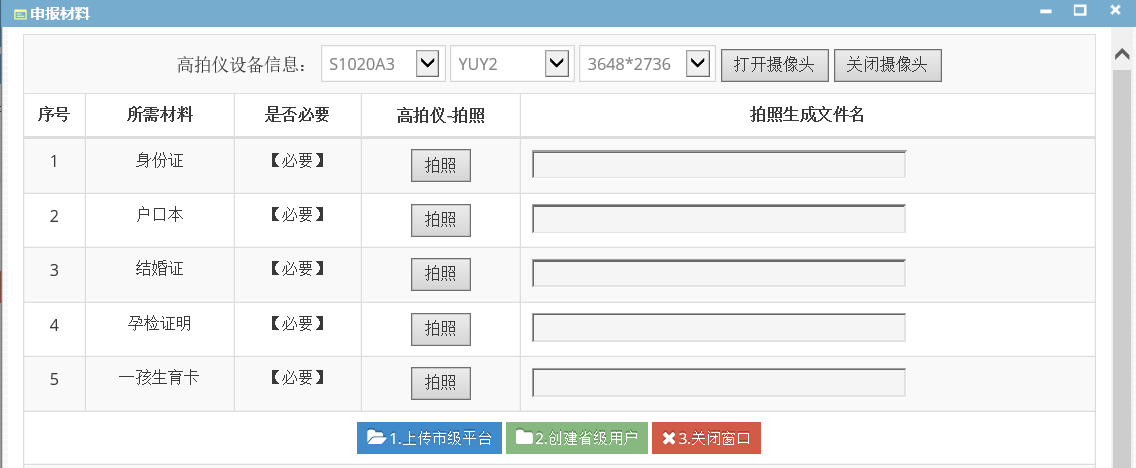Image resolution: width=1136 pixels, height=468 pixels.
Task: Click the 打开摄像头 button
Action: 774,64
